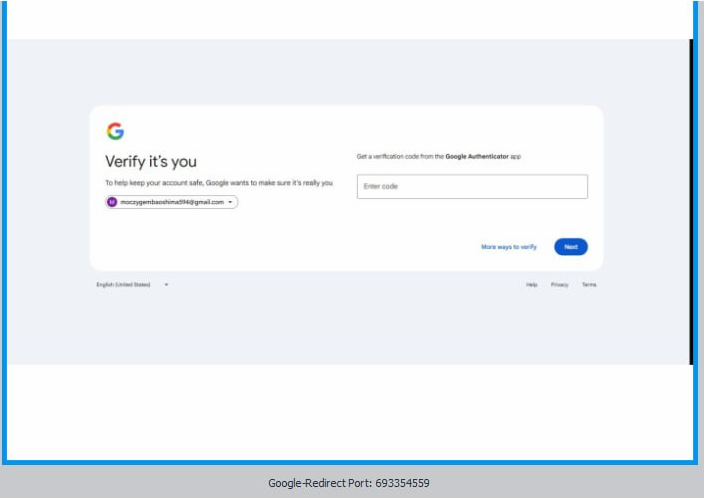Click the Google-Redirect Port status text
The width and height of the screenshot is (704, 498).
tap(349, 483)
